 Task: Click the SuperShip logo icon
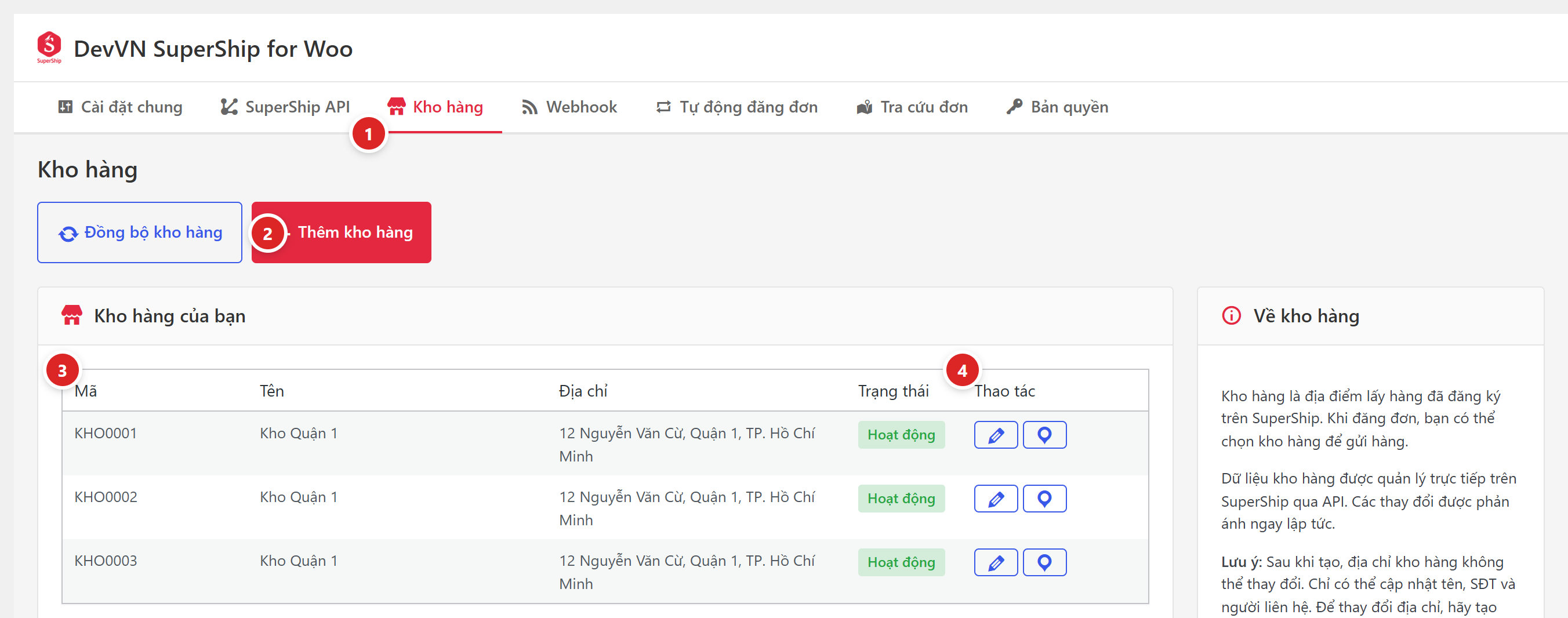click(49, 48)
